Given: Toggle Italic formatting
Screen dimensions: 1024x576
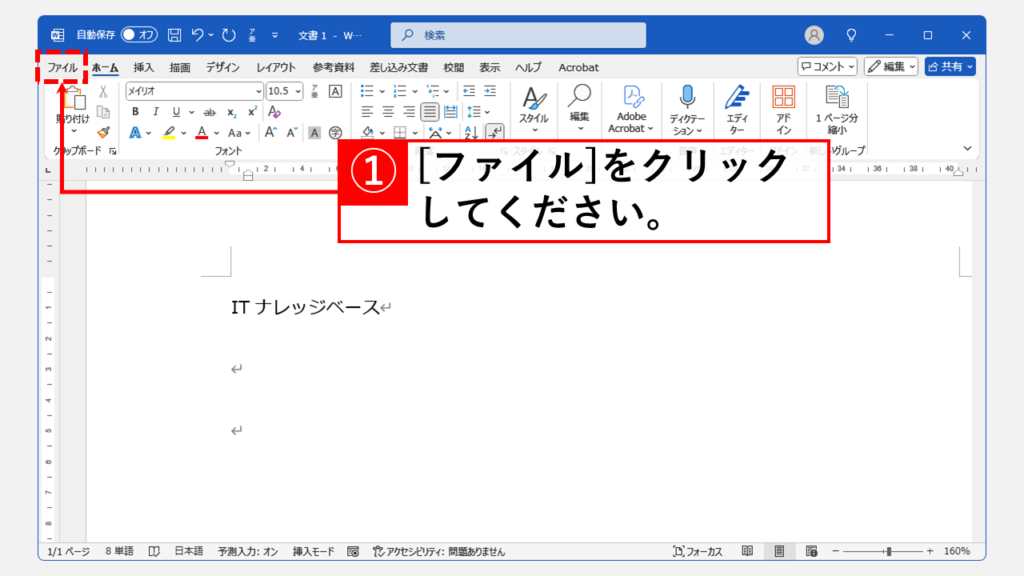Looking at the screenshot, I should tap(155, 112).
